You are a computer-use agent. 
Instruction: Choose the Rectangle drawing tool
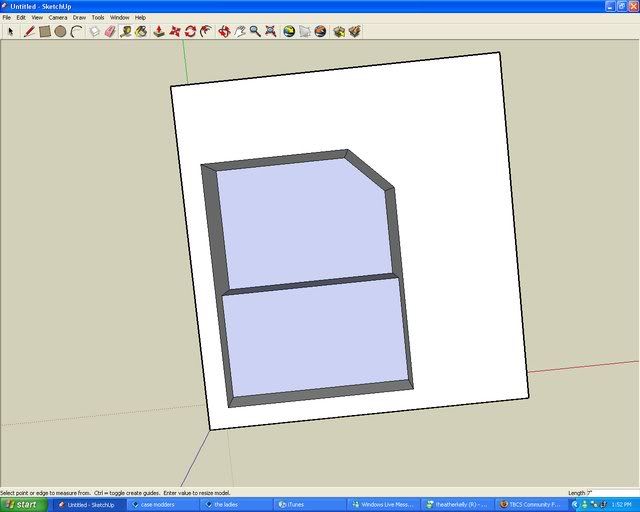(44, 31)
